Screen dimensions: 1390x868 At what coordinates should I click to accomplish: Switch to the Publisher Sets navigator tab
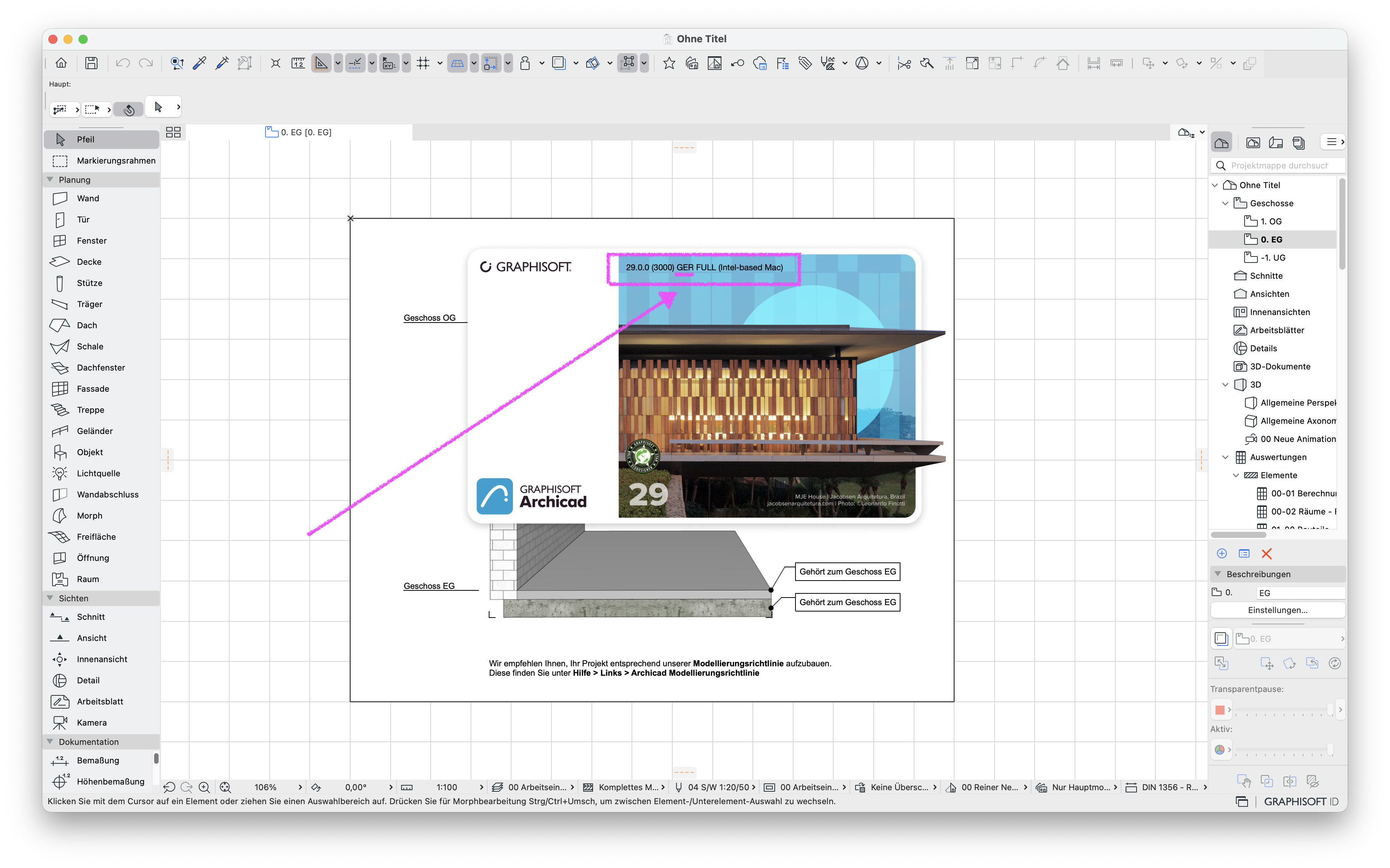[1299, 142]
